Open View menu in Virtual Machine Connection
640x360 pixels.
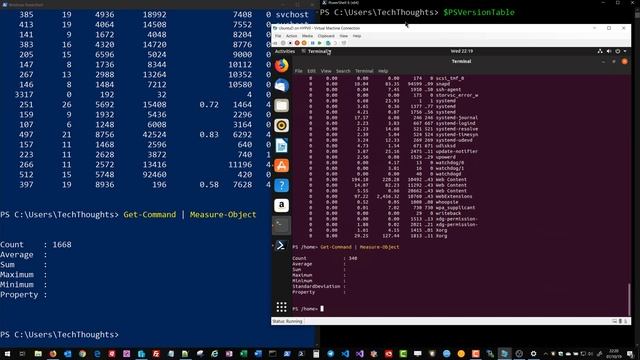click(x=344, y=36)
